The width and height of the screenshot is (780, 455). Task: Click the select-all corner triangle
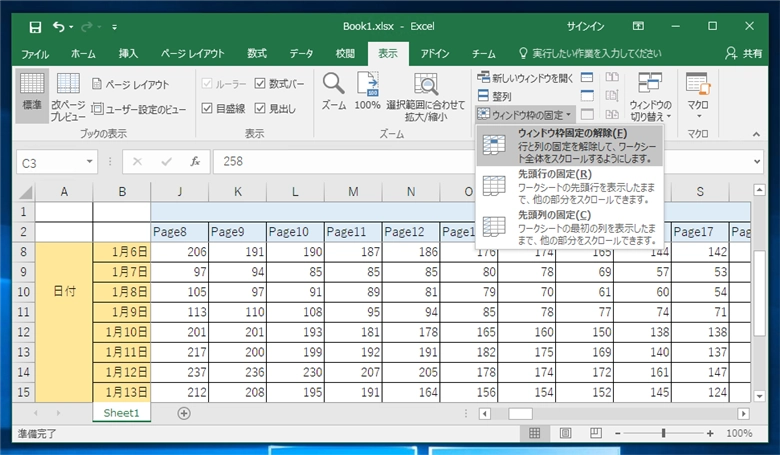point(25,192)
